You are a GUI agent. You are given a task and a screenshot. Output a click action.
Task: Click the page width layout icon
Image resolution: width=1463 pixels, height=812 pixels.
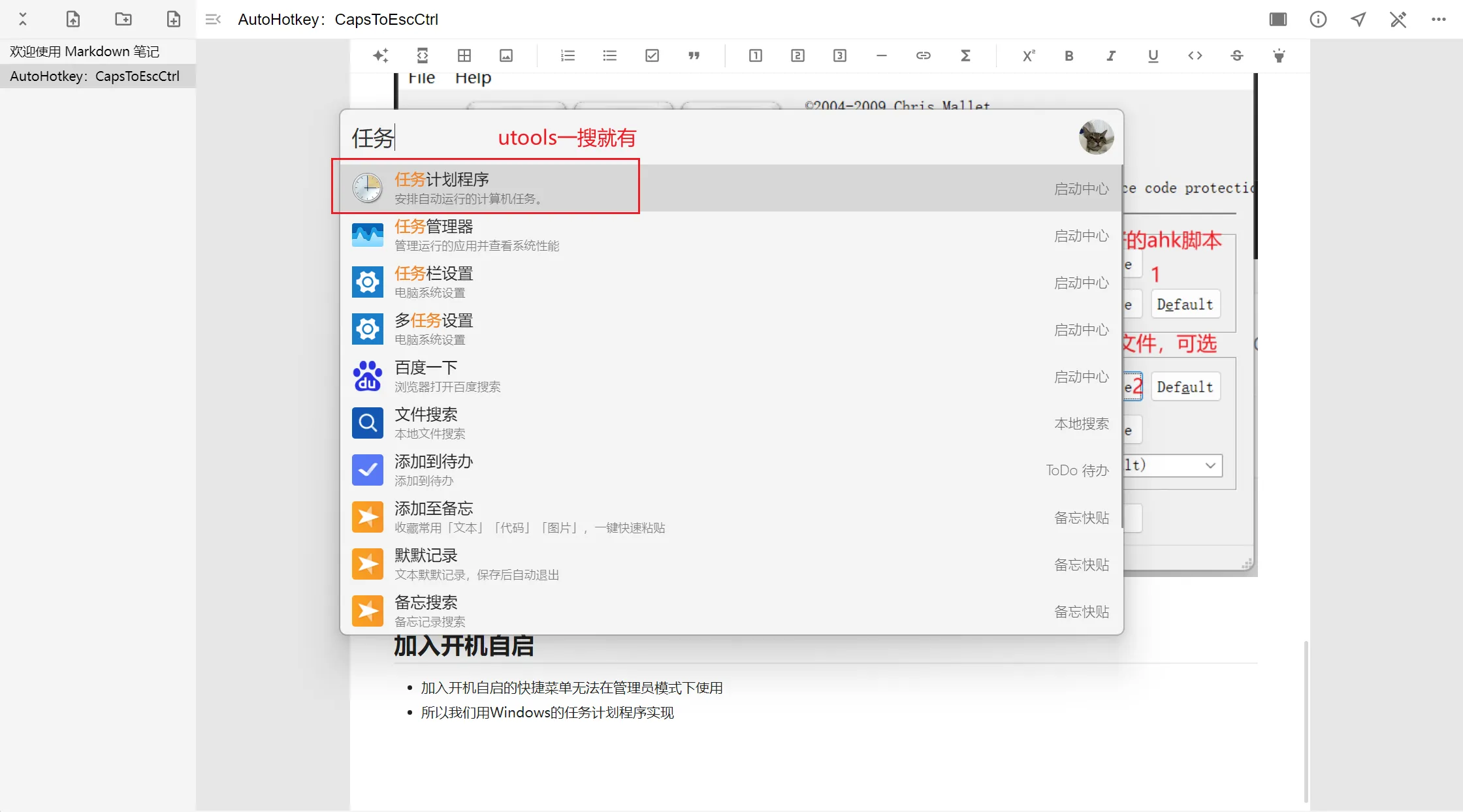pos(1278,19)
